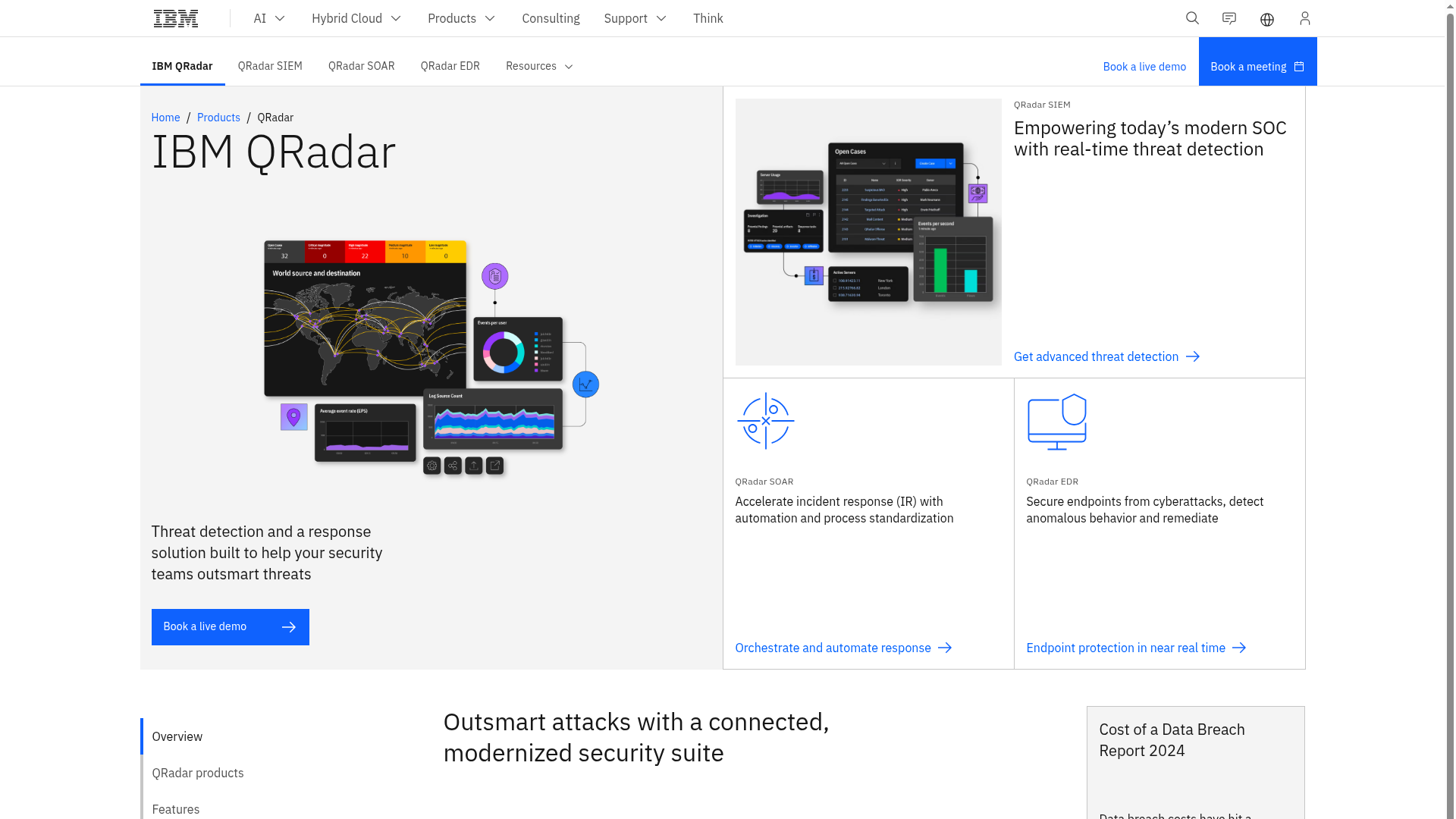
Task: Click Secure endpoints from cyberattacks description text
Action: coord(1144,510)
